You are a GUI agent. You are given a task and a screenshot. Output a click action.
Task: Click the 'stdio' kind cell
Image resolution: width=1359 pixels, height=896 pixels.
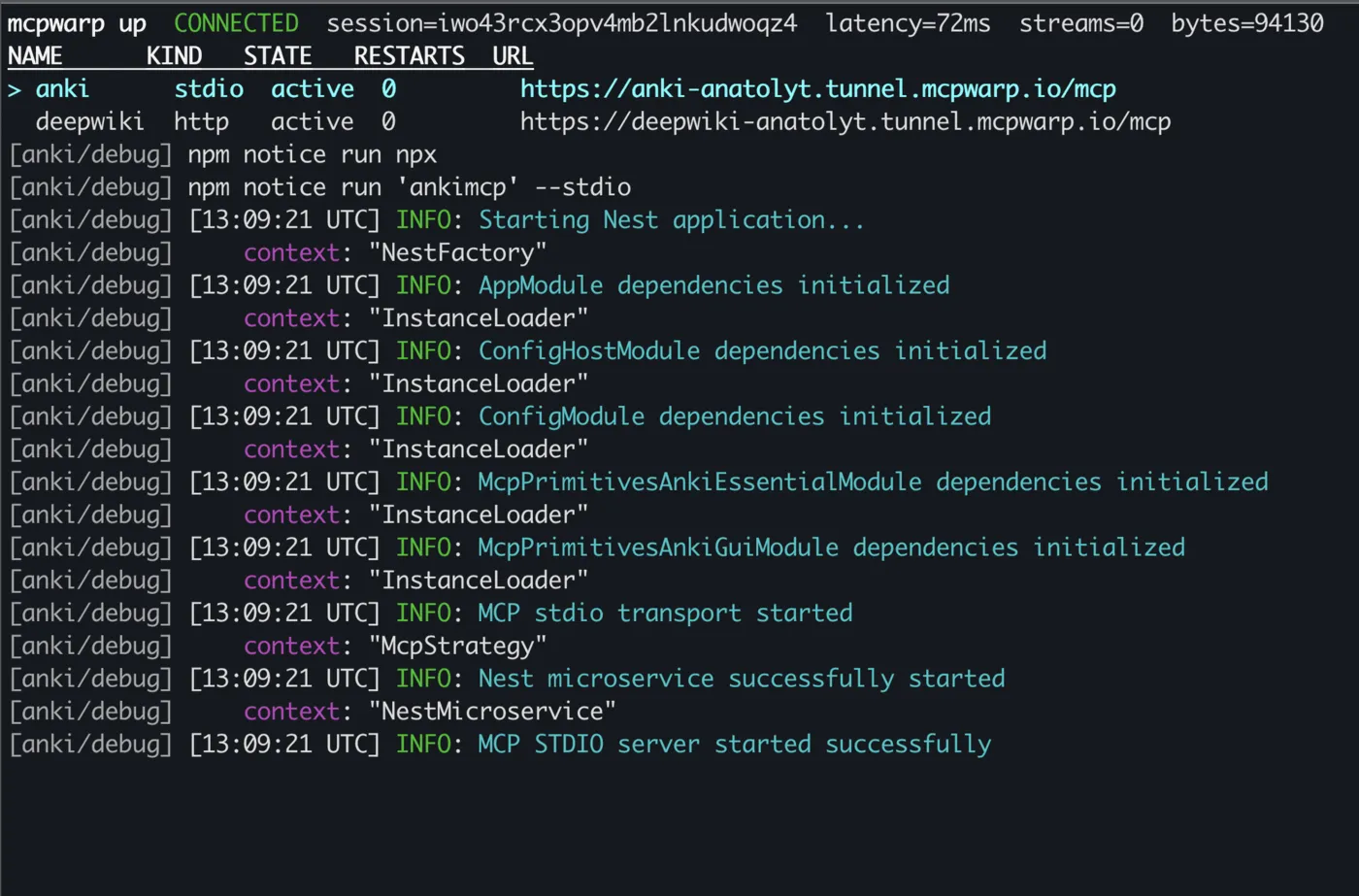coord(209,89)
